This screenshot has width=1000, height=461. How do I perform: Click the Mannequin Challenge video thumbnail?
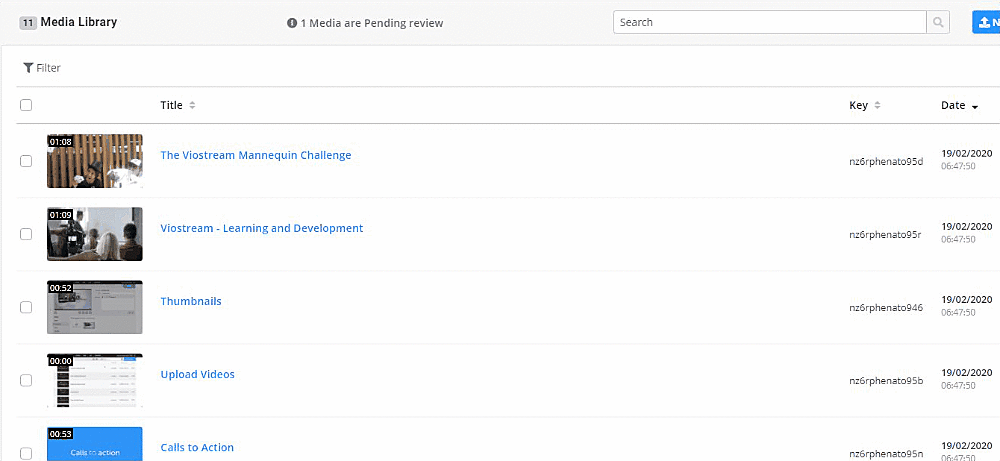pyautogui.click(x=95, y=161)
